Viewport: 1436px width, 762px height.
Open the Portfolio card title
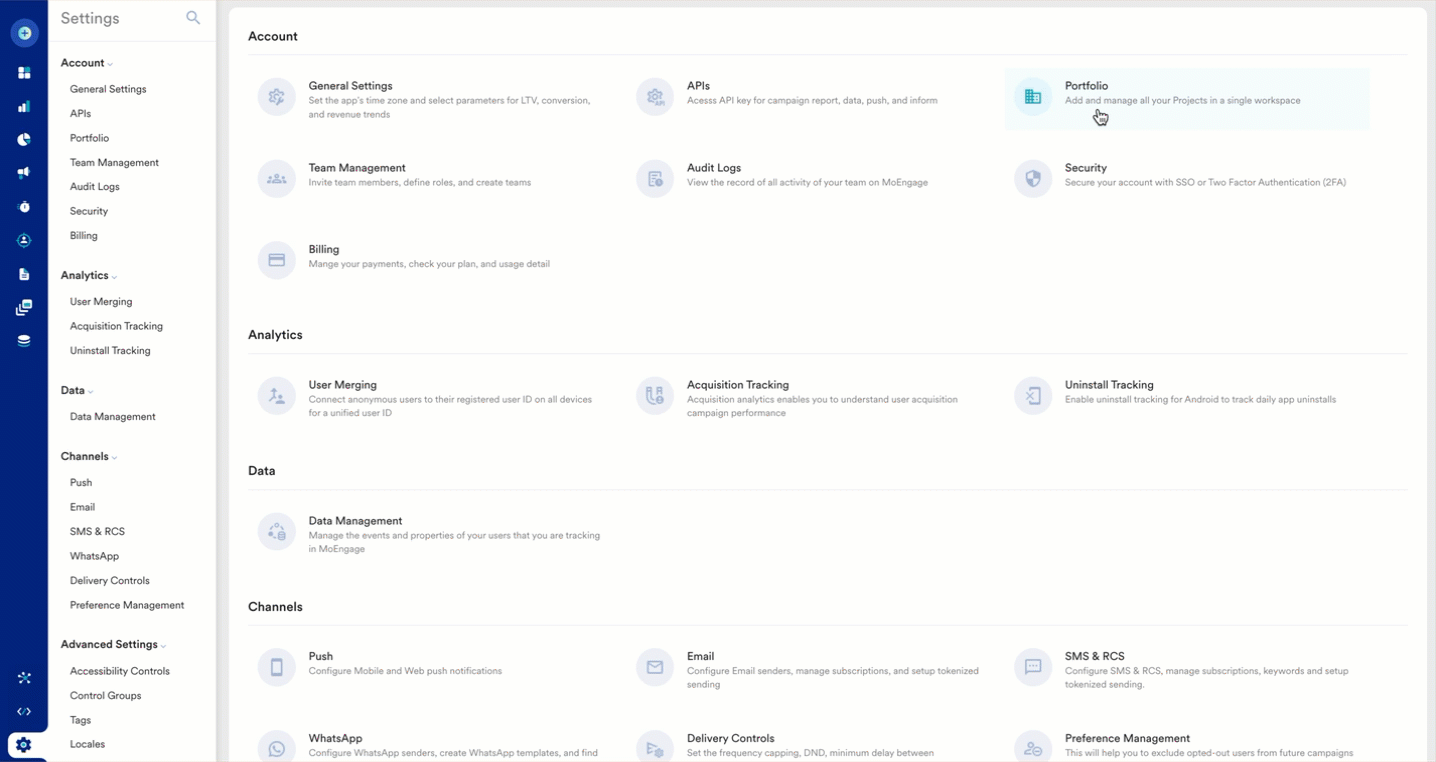pos(1086,86)
